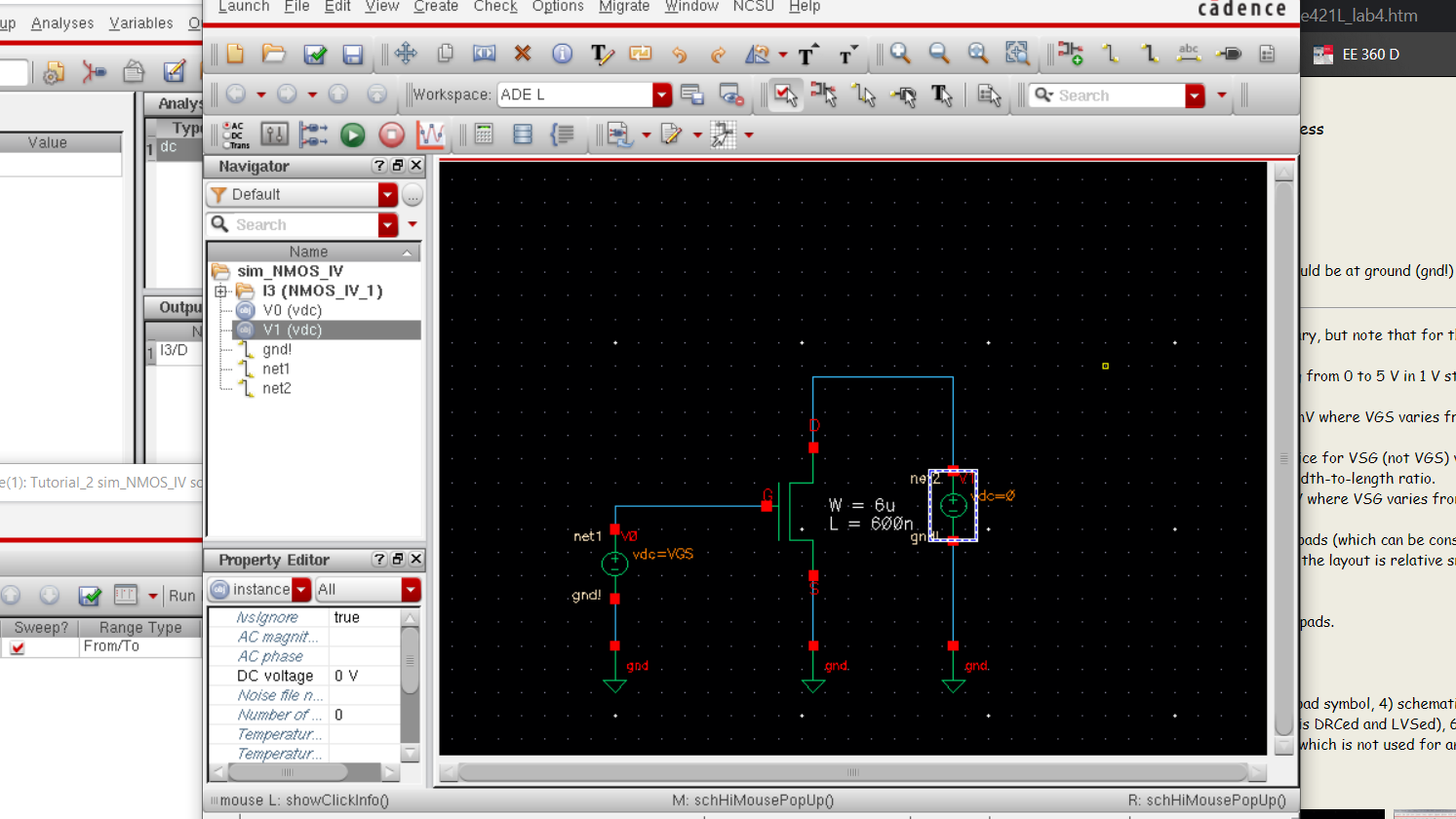Toggle the selection filter checkbox-cursor icon

785,95
